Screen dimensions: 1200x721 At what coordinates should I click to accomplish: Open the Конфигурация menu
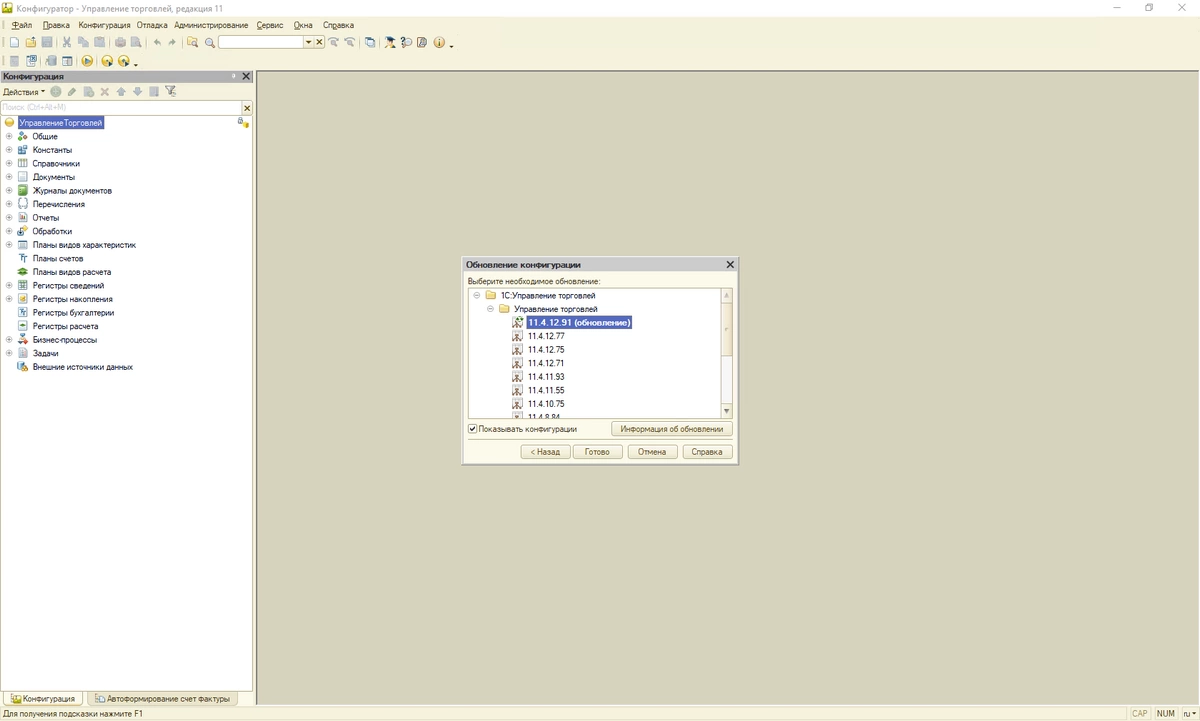click(104, 24)
